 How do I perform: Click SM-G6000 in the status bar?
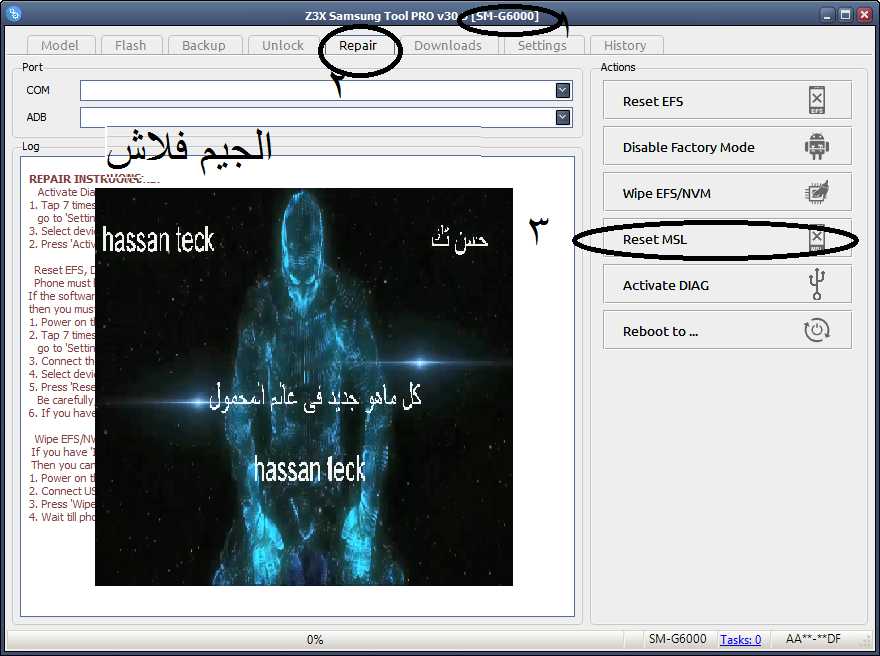[x=677, y=639]
